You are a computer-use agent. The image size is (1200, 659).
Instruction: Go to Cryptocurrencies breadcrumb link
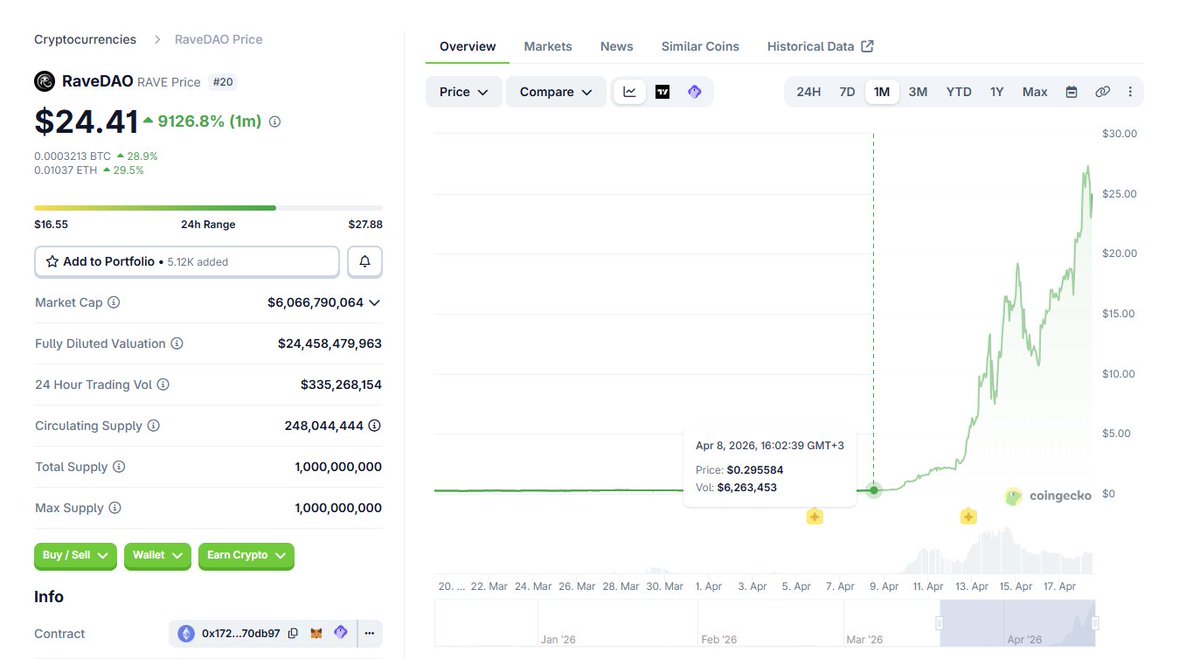point(85,40)
